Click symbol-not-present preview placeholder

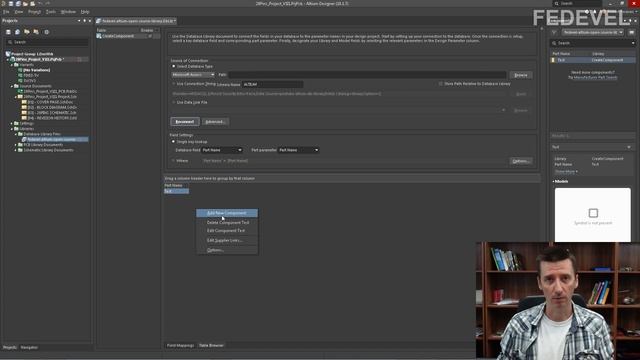[593, 215]
